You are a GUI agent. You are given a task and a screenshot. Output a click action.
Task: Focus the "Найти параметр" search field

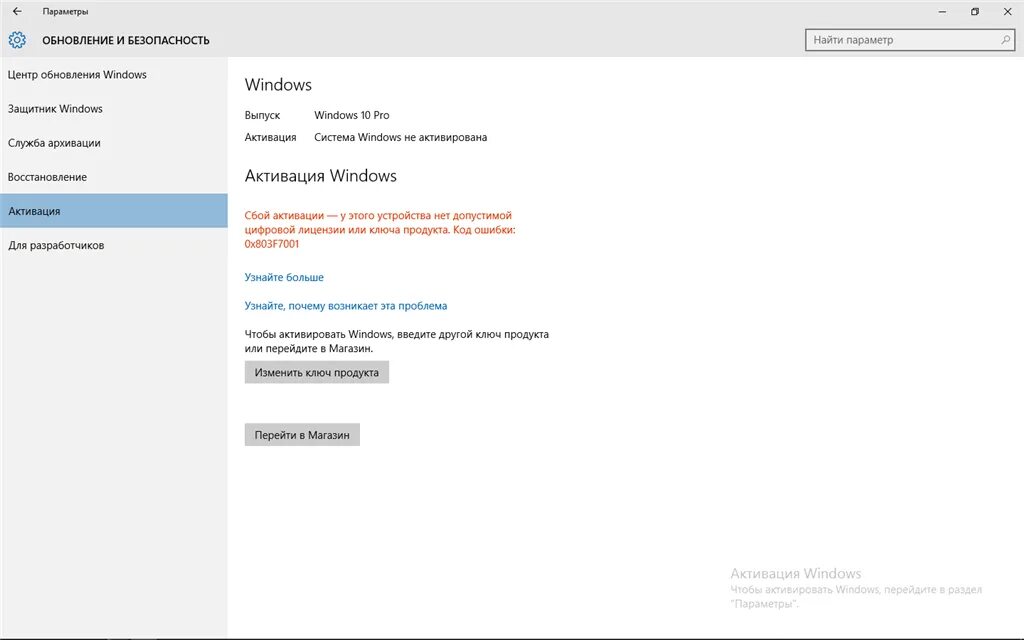coord(910,40)
